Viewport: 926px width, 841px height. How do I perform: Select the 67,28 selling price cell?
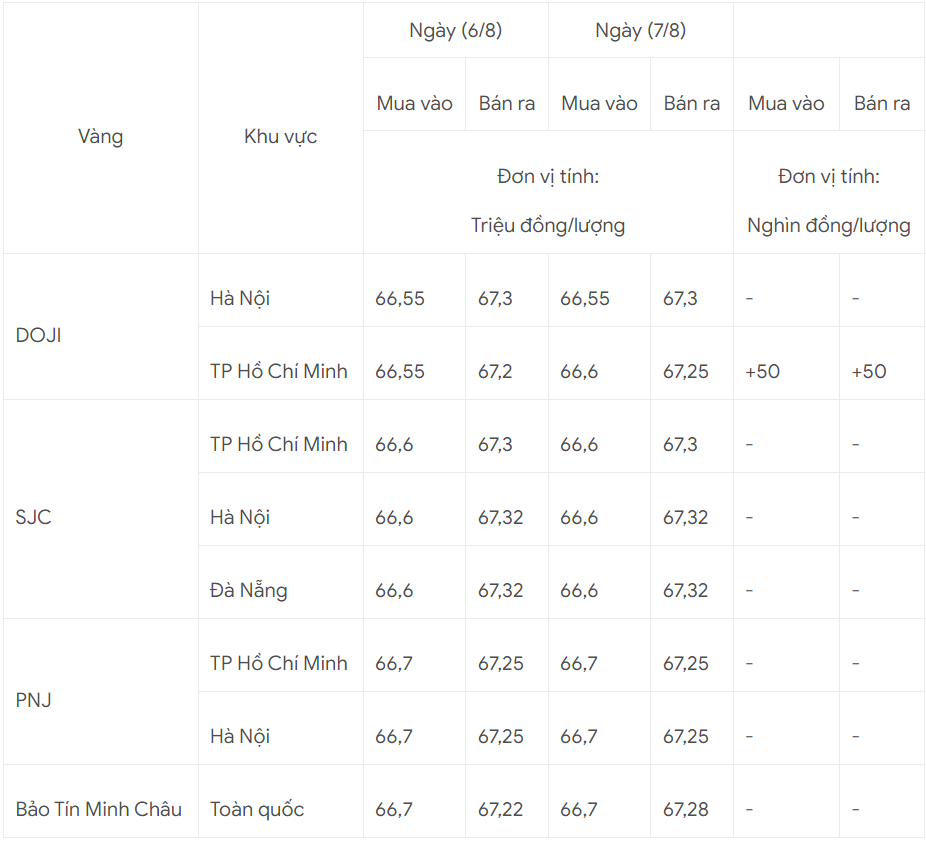coord(685,809)
